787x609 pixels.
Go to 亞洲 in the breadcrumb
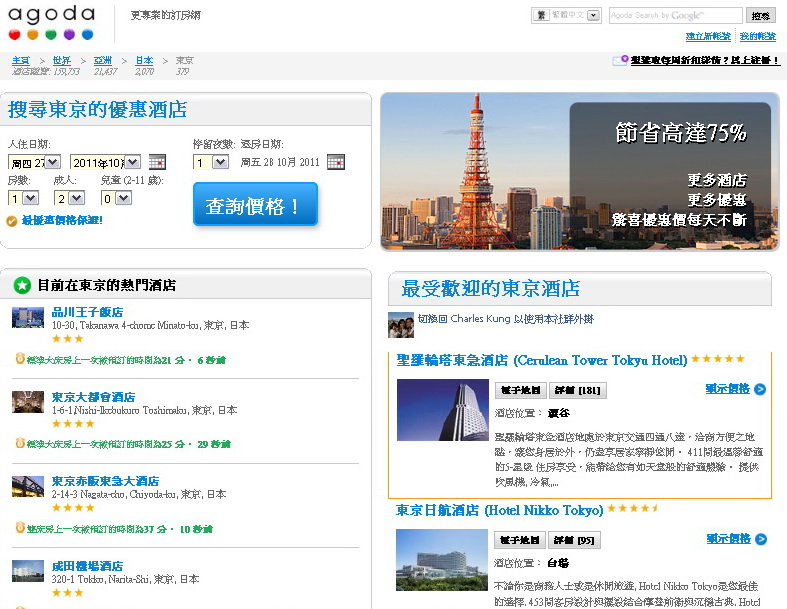[103, 60]
